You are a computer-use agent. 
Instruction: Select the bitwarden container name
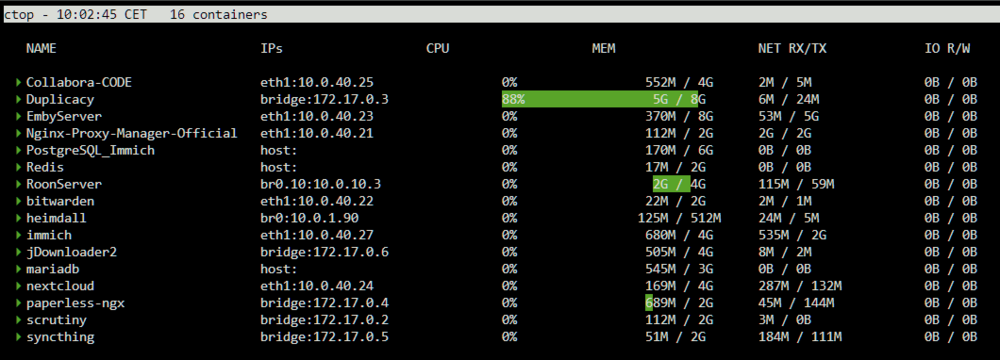[60, 201]
